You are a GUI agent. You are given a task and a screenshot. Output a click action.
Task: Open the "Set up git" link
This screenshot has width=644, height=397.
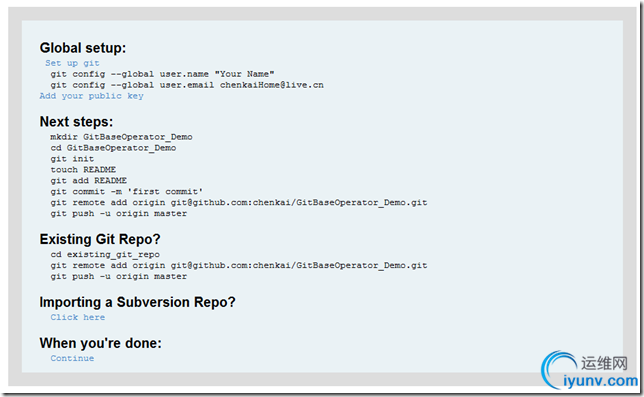coord(72,63)
